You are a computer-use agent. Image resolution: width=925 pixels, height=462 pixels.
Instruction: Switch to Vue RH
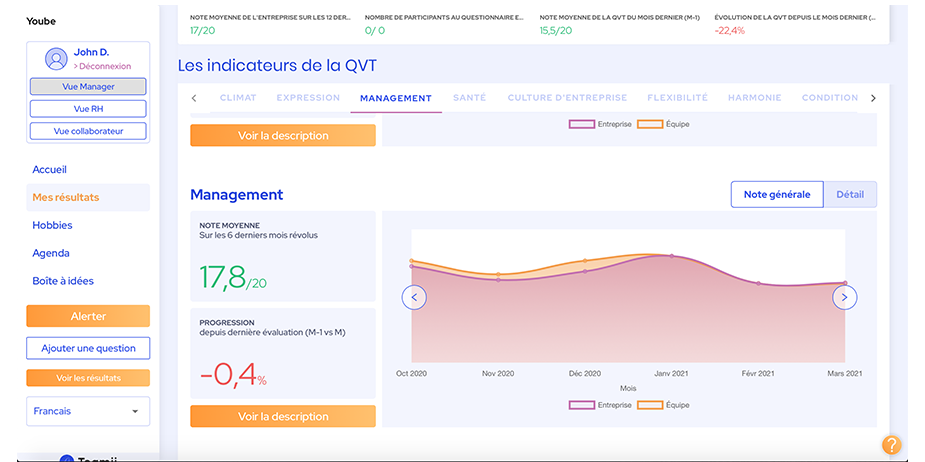(x=88, y=109)
